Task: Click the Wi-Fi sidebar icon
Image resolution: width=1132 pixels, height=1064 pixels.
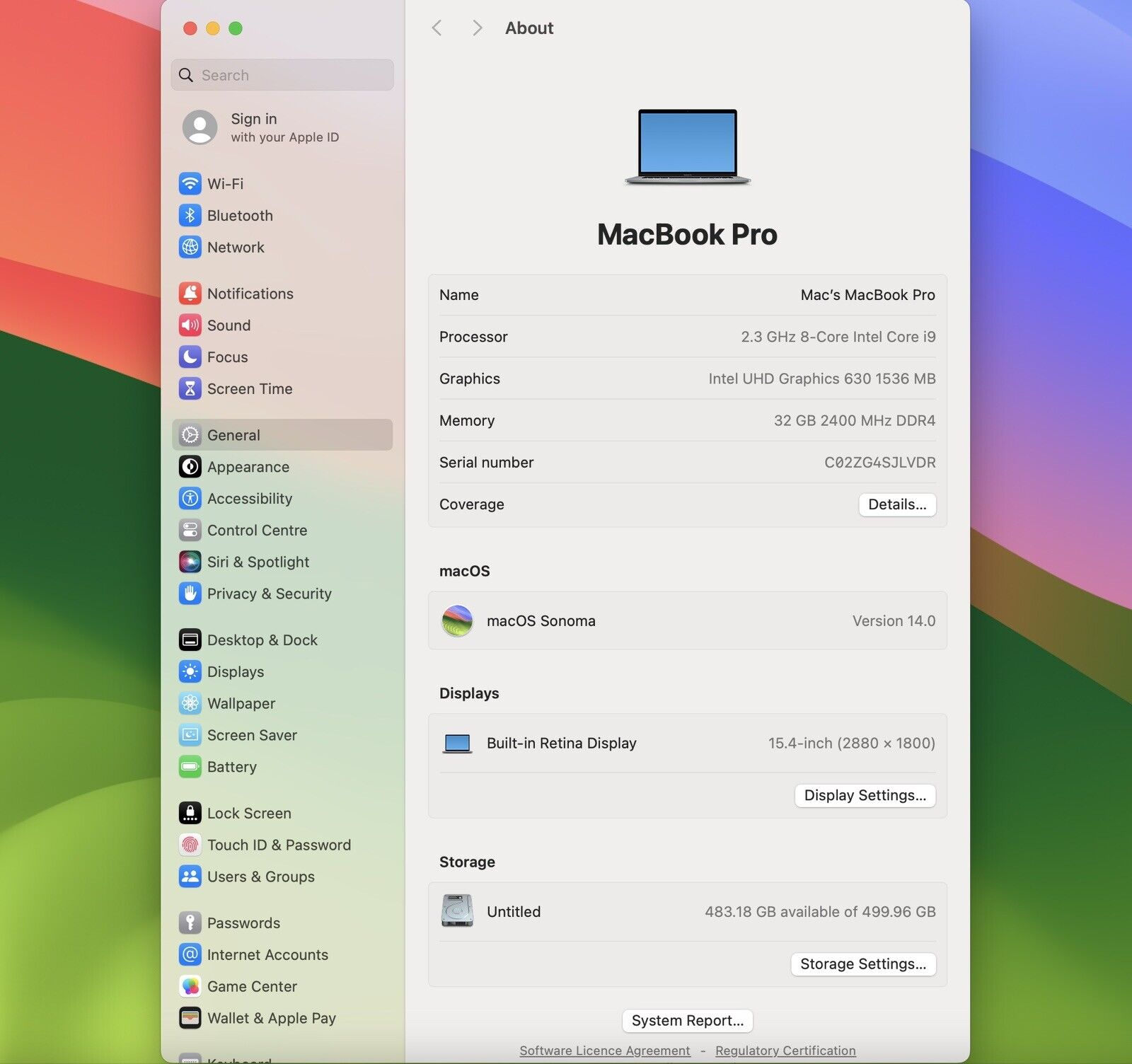Action: tap(190, 184)
